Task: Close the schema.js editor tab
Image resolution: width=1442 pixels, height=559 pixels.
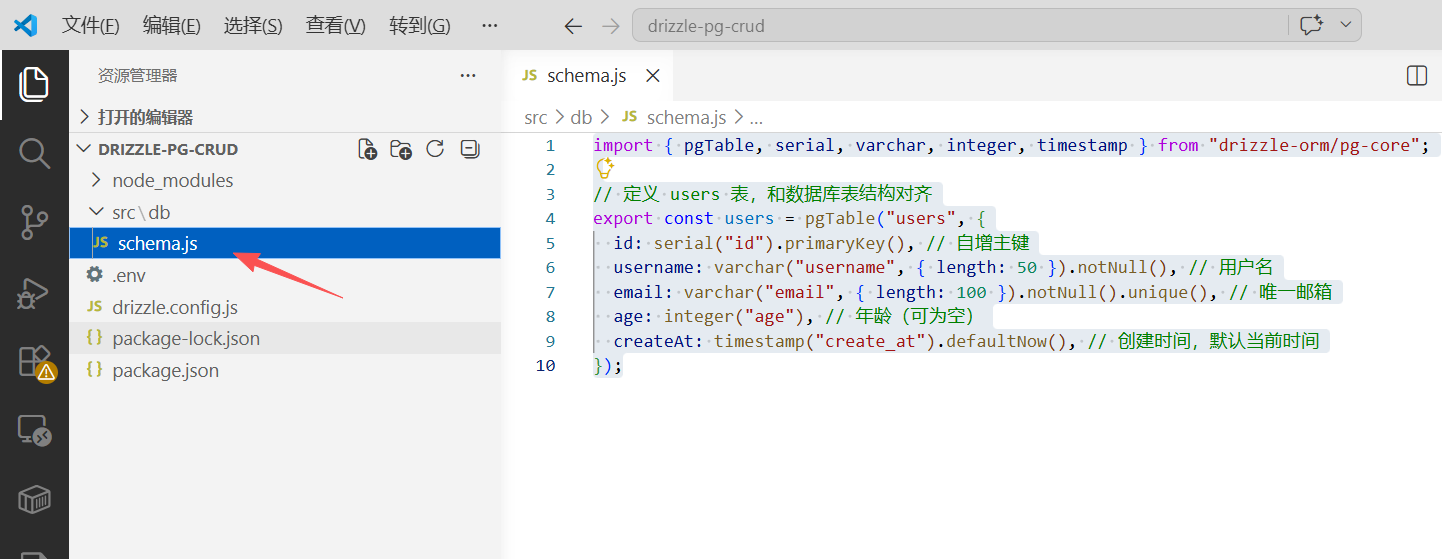Action: coord(653,75)
